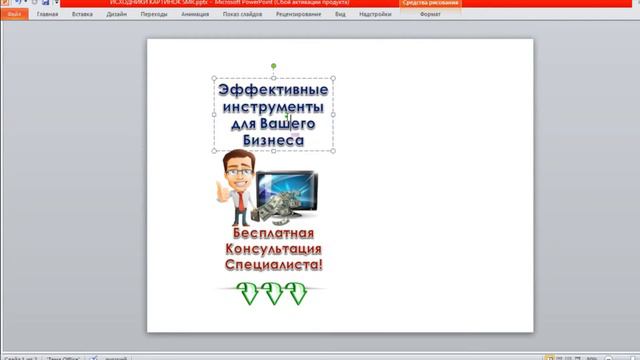
Task: Click the green rotation handle above the text box
Action: 273,66
